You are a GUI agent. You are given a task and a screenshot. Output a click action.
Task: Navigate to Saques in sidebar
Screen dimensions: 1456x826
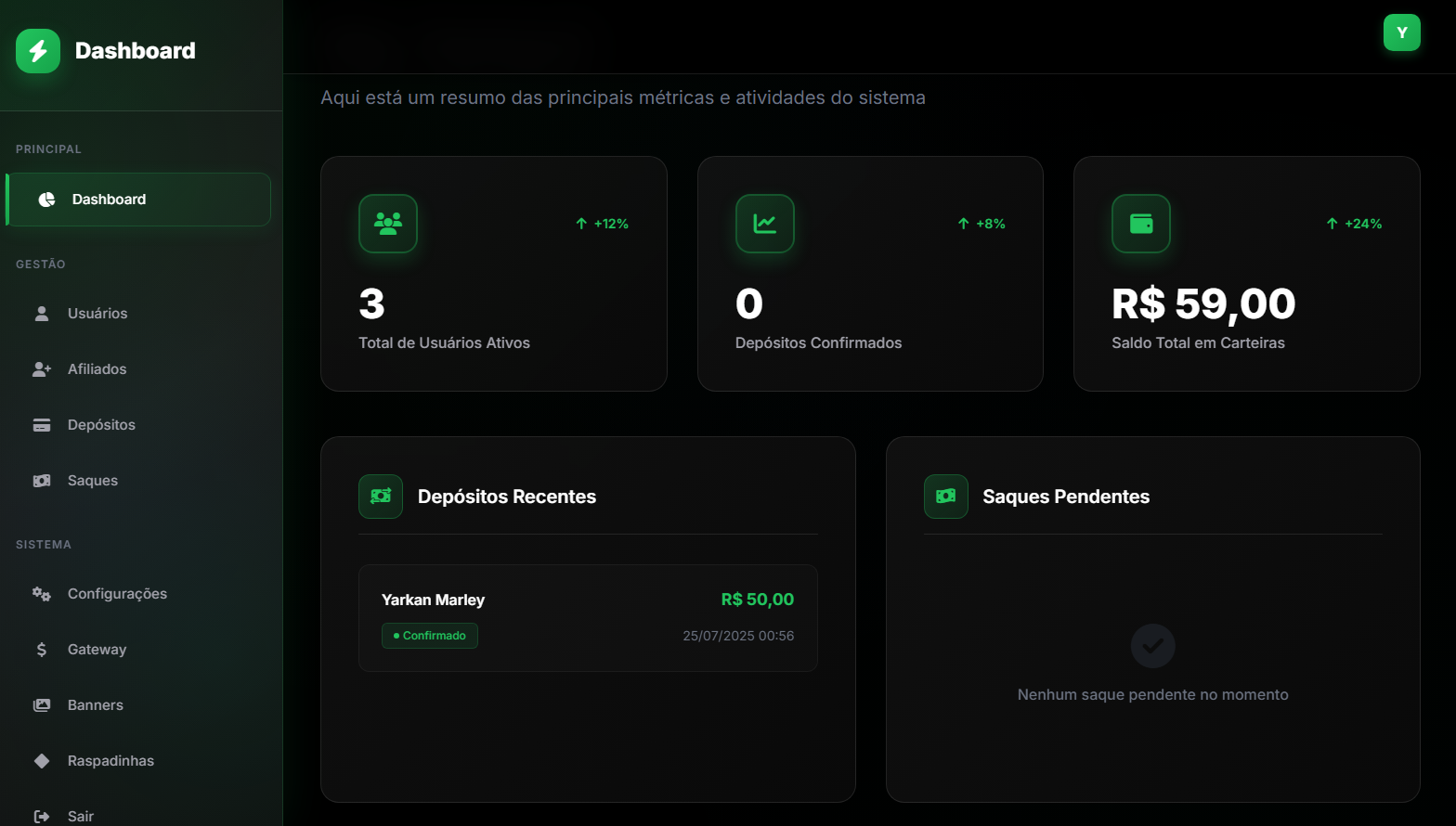(x=92, y=481)
